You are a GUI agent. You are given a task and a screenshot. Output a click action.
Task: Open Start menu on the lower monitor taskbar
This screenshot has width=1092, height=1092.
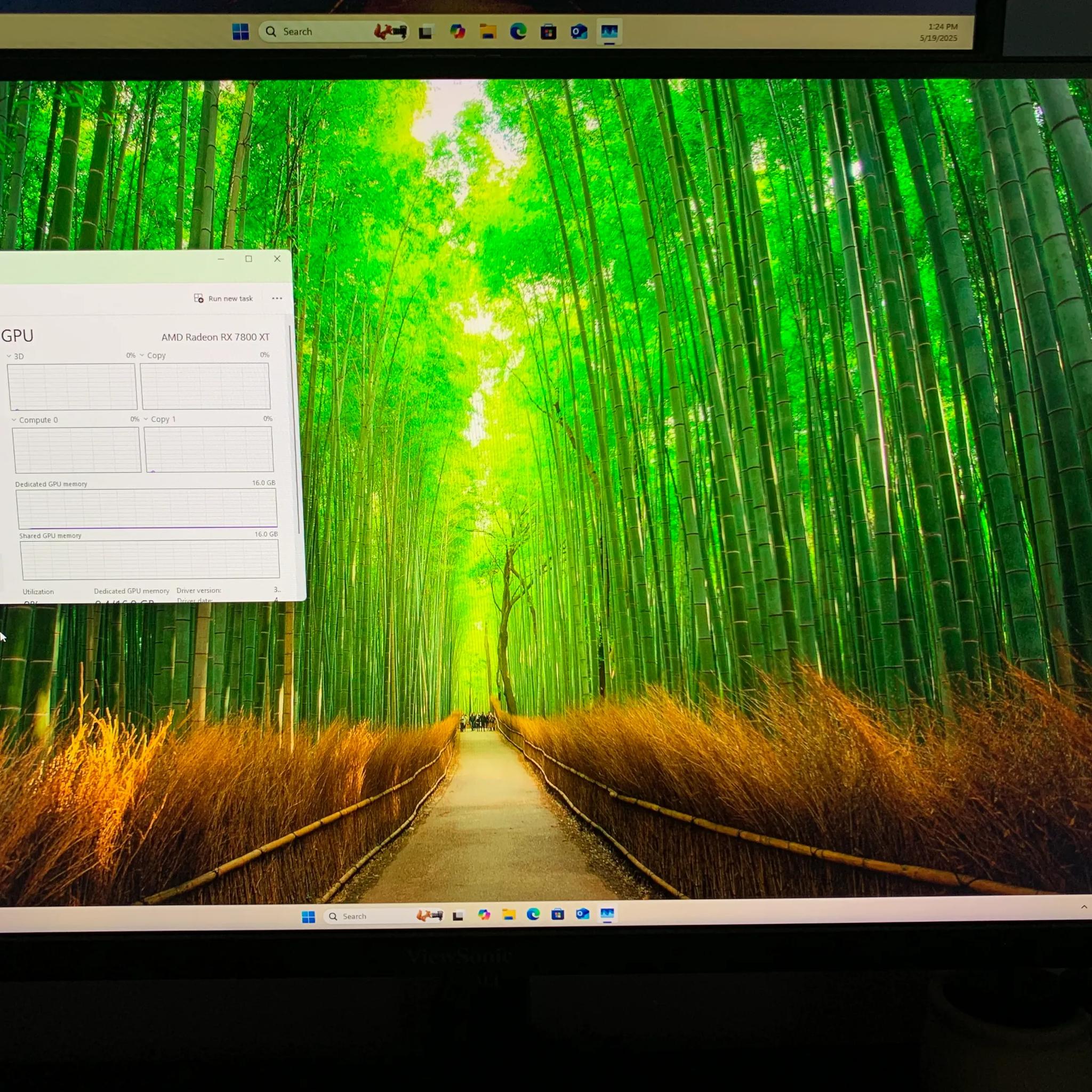pos(308,917)
